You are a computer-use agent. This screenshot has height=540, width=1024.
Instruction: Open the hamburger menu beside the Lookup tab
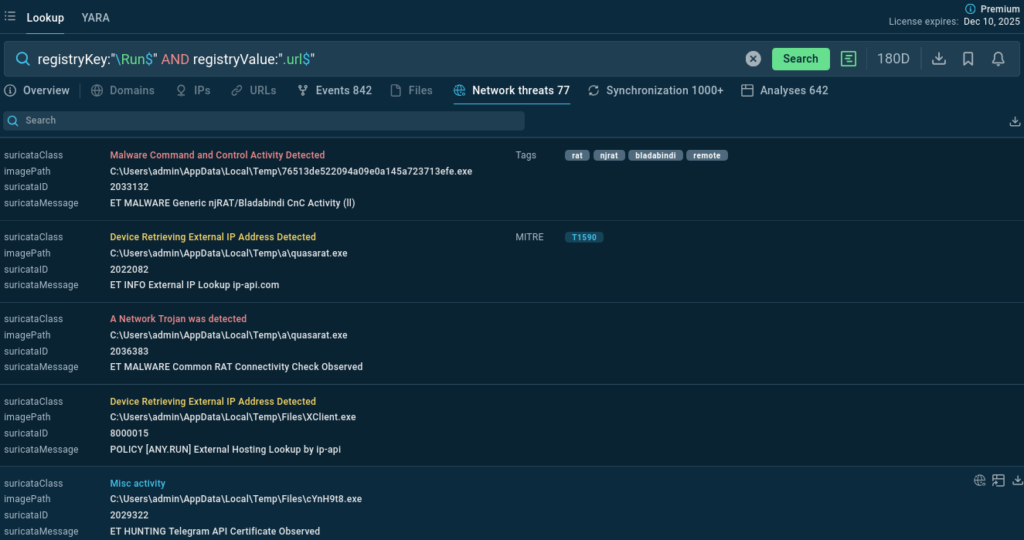coord(10,17)
